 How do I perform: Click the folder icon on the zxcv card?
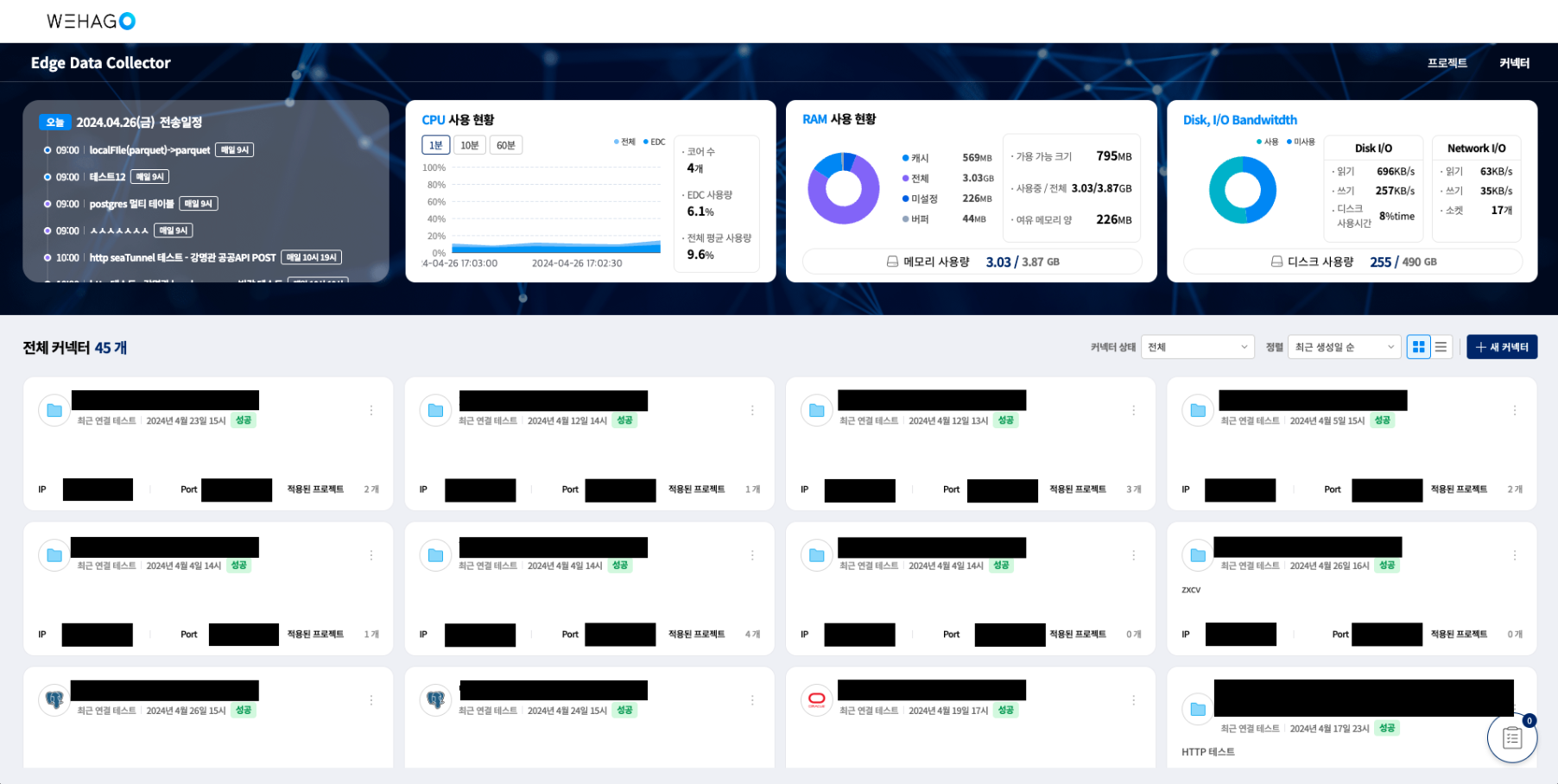[1198, 555]
